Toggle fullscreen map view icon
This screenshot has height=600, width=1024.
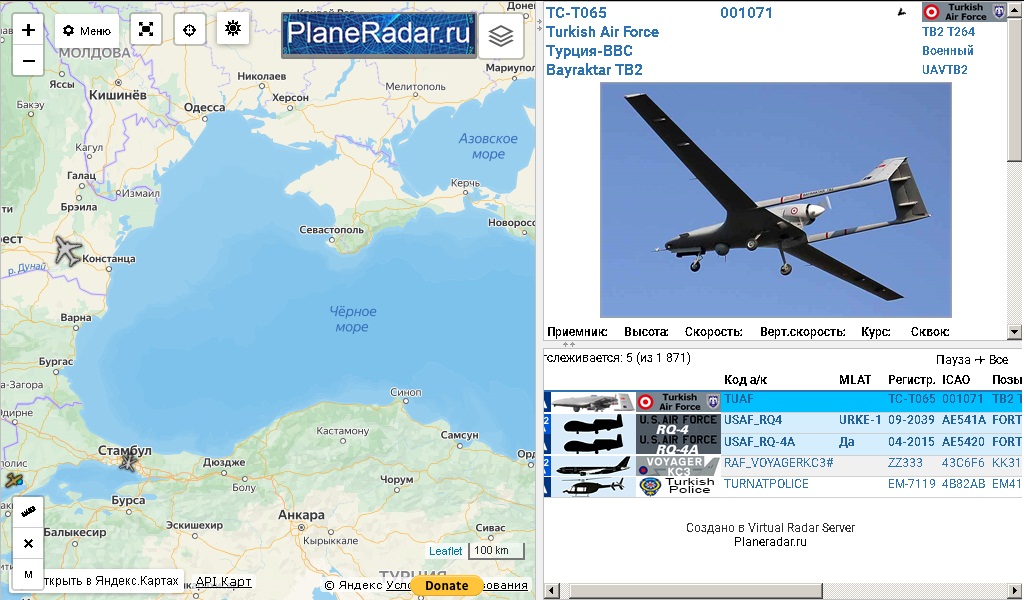pyautogui.click(x=146, y=29)
